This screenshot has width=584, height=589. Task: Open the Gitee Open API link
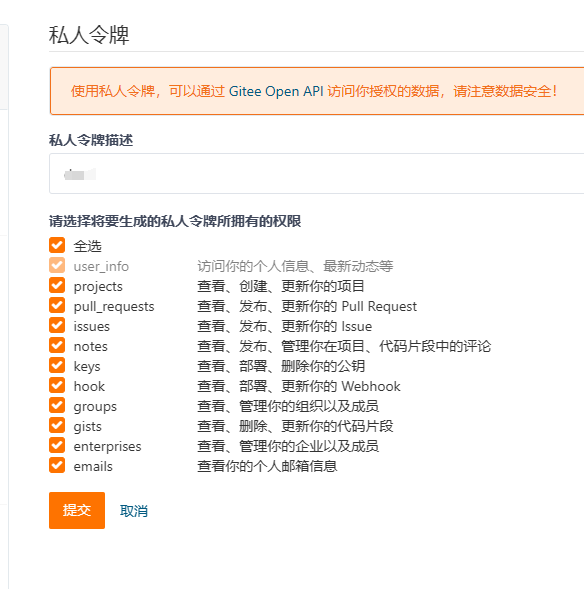click(x=276, y=91)
